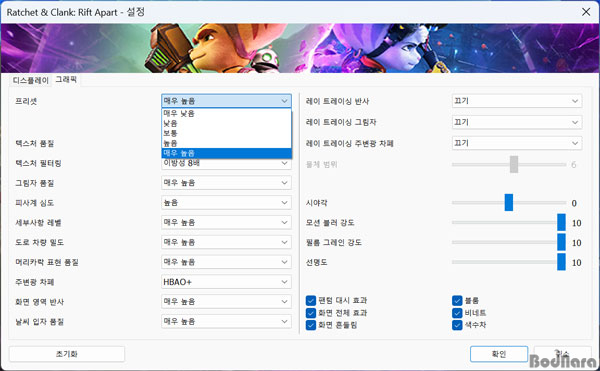Click the 시야각 value 0

[x=574, y=203]
